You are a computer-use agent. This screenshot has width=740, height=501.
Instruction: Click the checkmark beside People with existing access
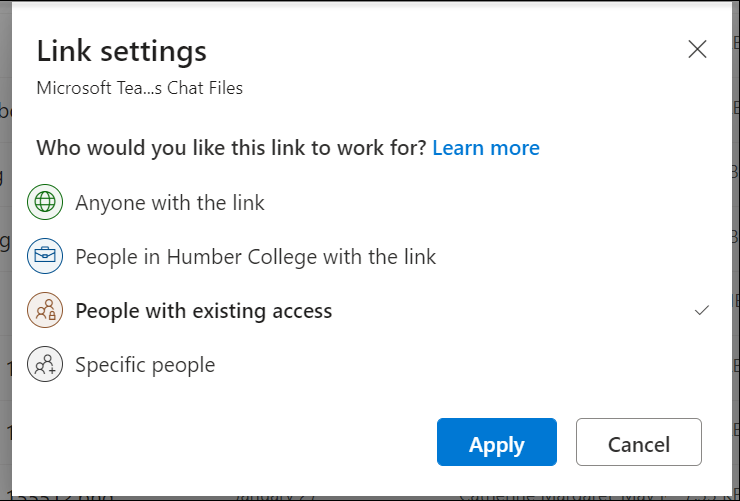pyautogui.click(x=701, y=311)
